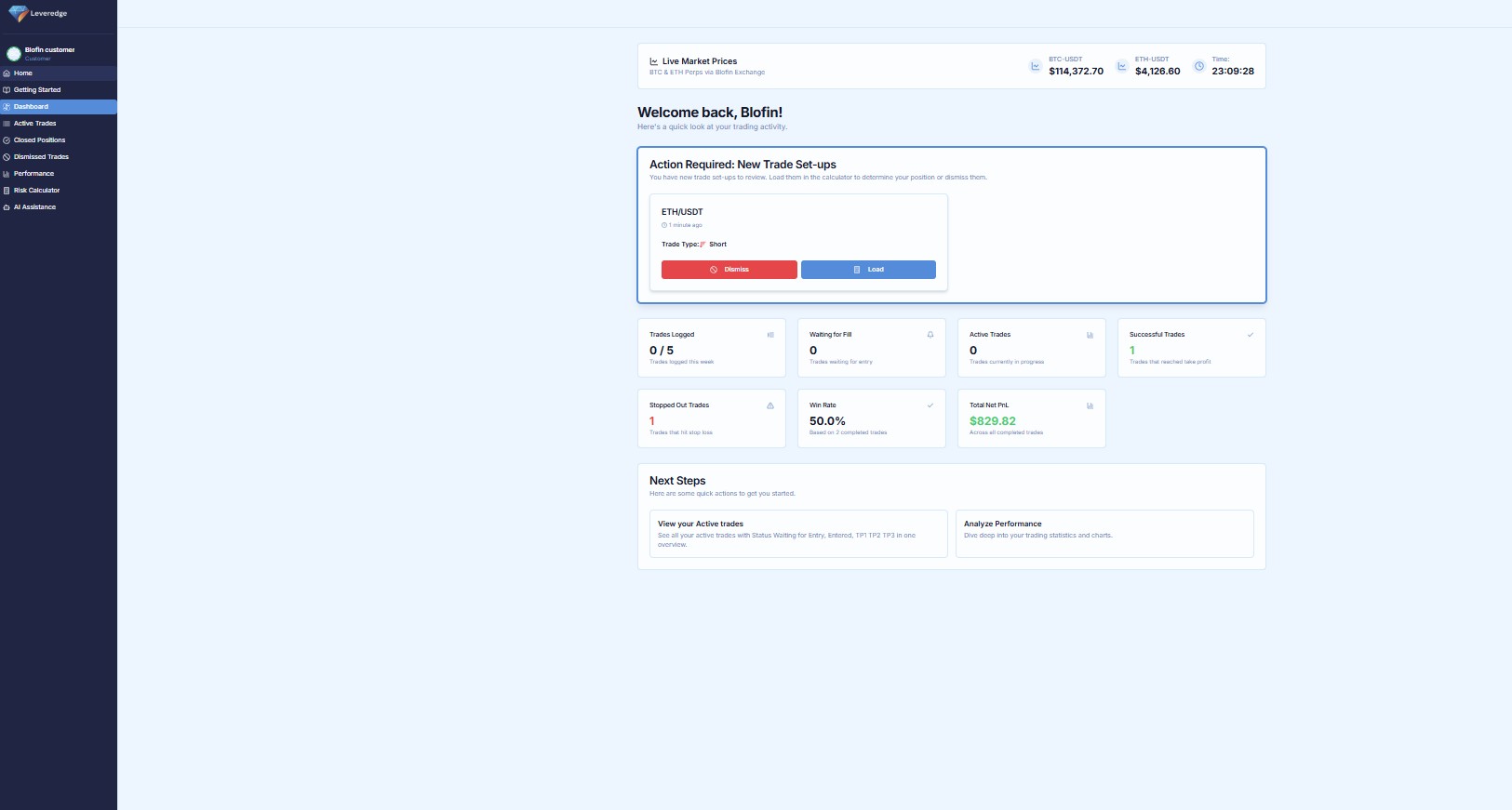The width and height of the screenshot is (1512, 810).
Task: Click the clock icon beside Time
Action: (x=1199, y=66)
